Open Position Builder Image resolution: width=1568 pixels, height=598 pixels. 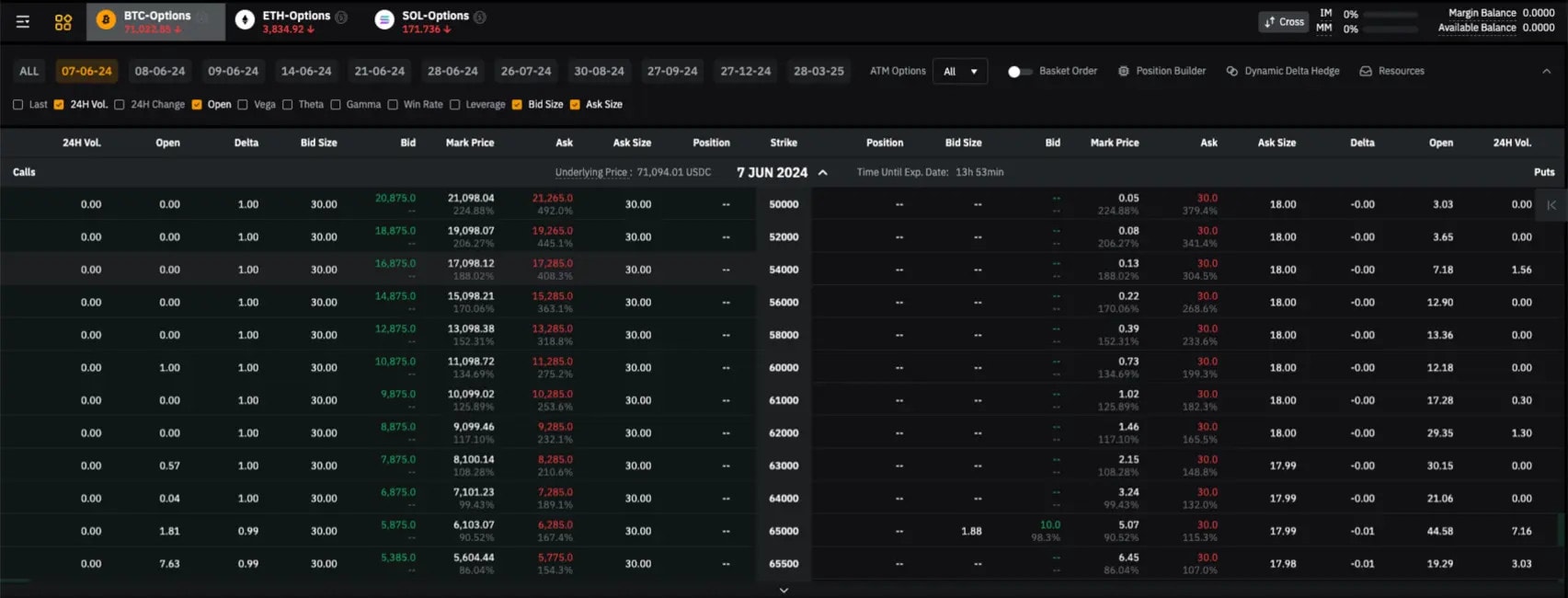click(1162, 71)
